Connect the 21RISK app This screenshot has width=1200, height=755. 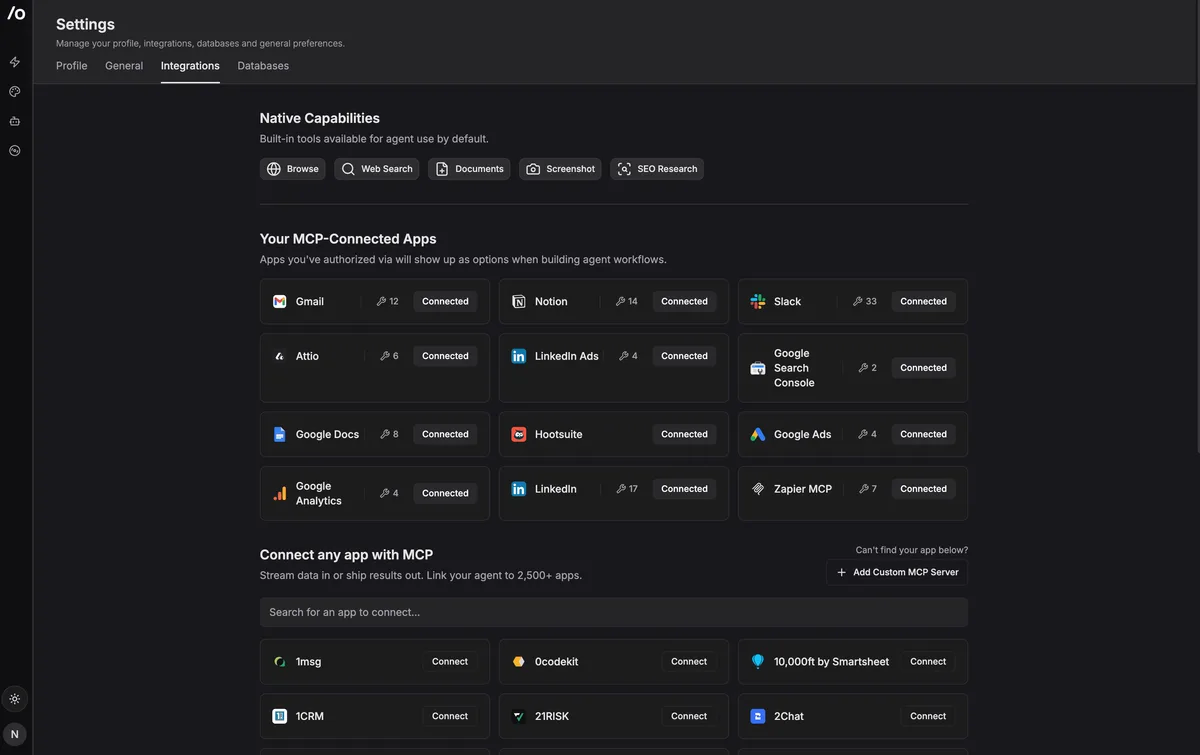[689, 716]
